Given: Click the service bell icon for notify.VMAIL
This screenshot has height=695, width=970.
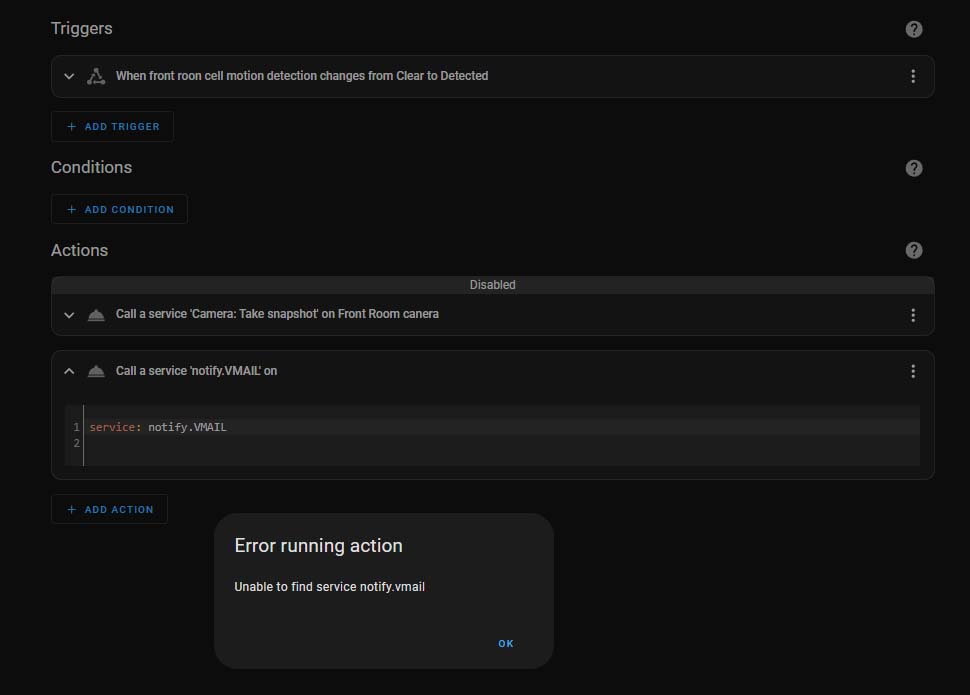Looking at the screenshot, I should click(x=96, y=371).
